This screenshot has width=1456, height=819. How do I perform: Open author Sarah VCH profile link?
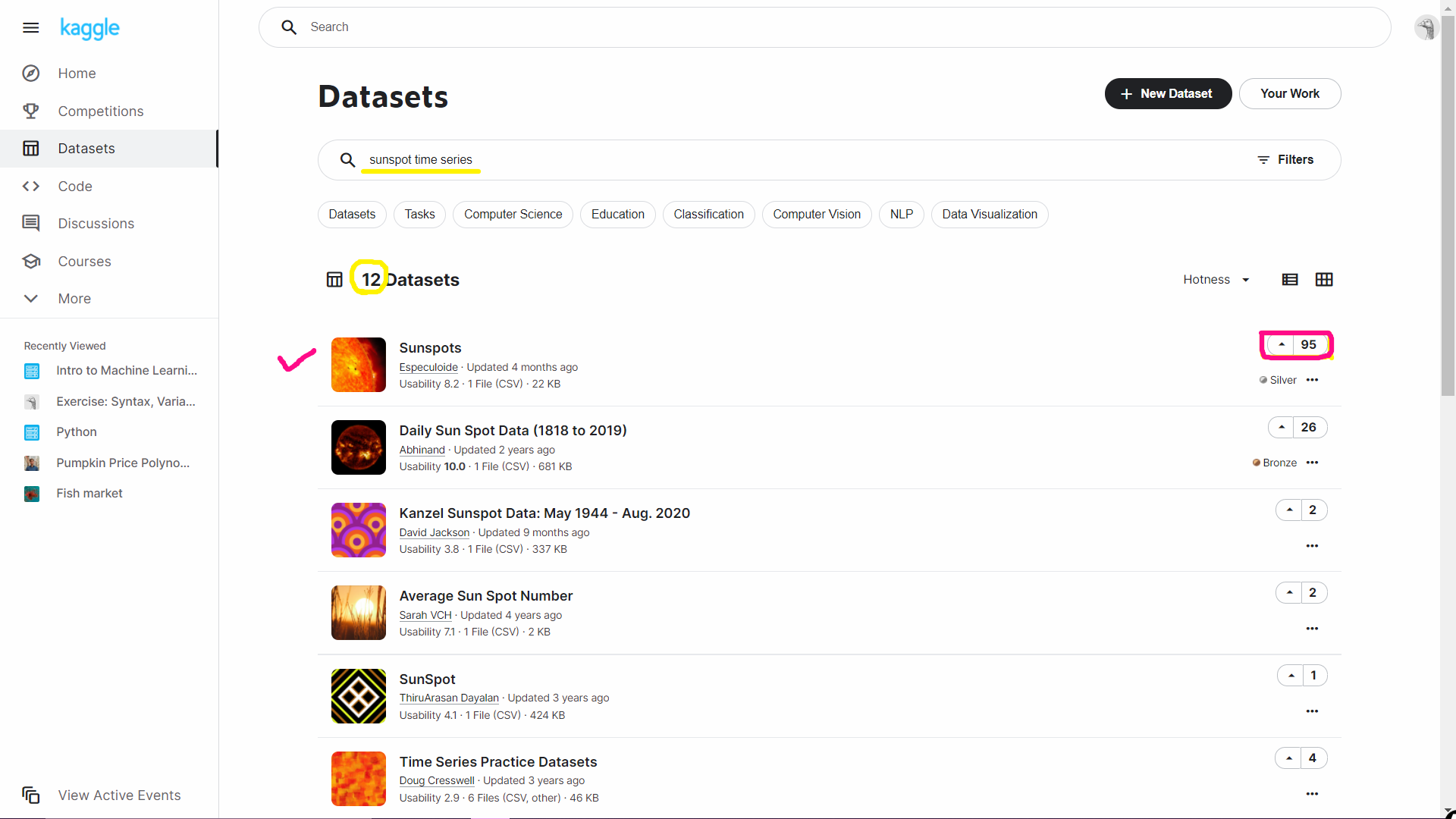(425, 616)
